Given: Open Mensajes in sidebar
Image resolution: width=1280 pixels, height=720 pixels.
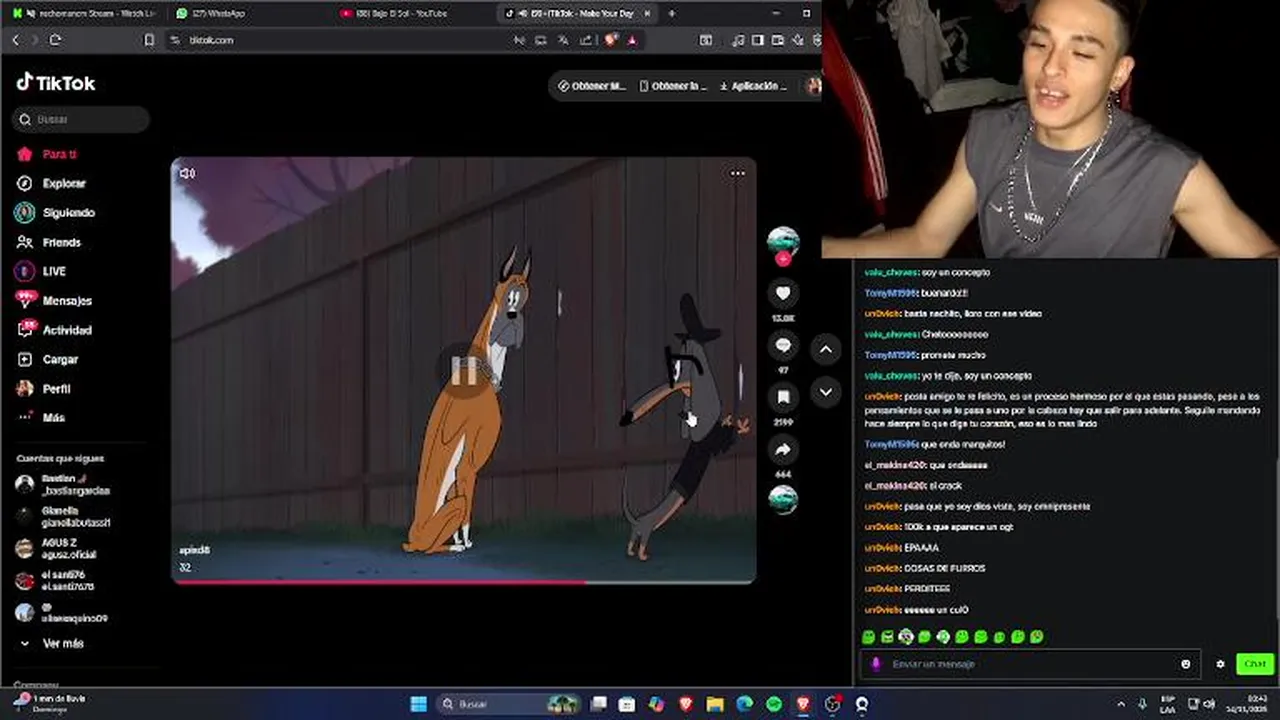Looking at the screenshot, I should (53, 300).
